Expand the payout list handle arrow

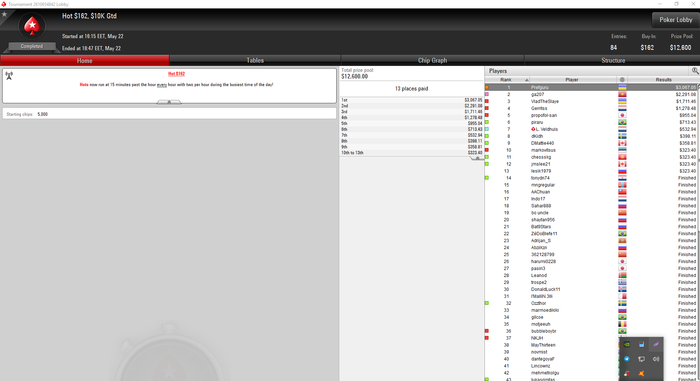click(x=477, y=158)
